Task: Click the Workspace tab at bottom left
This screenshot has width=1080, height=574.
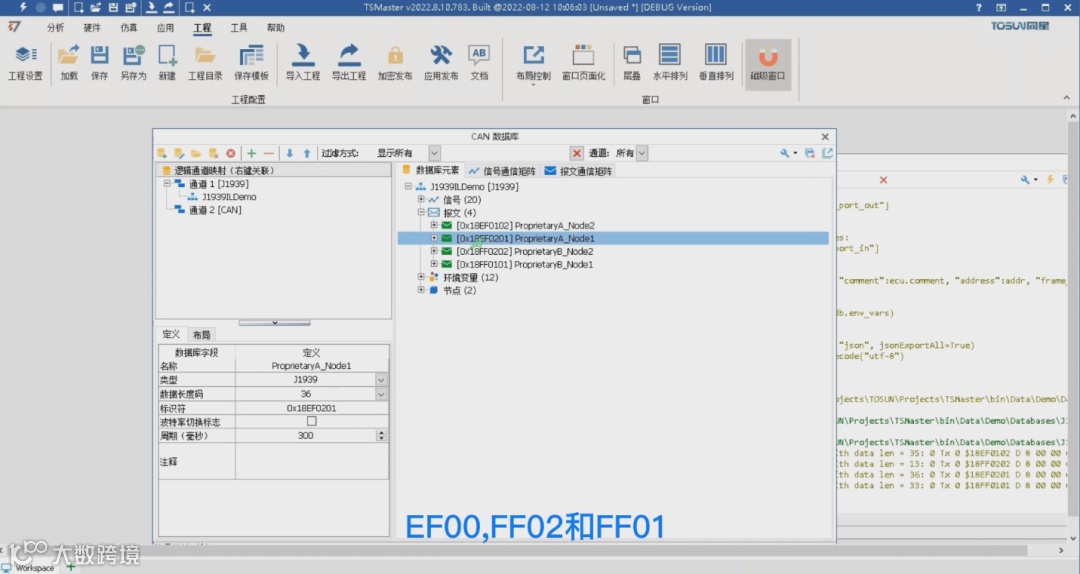Action: (x=28, y=568)
